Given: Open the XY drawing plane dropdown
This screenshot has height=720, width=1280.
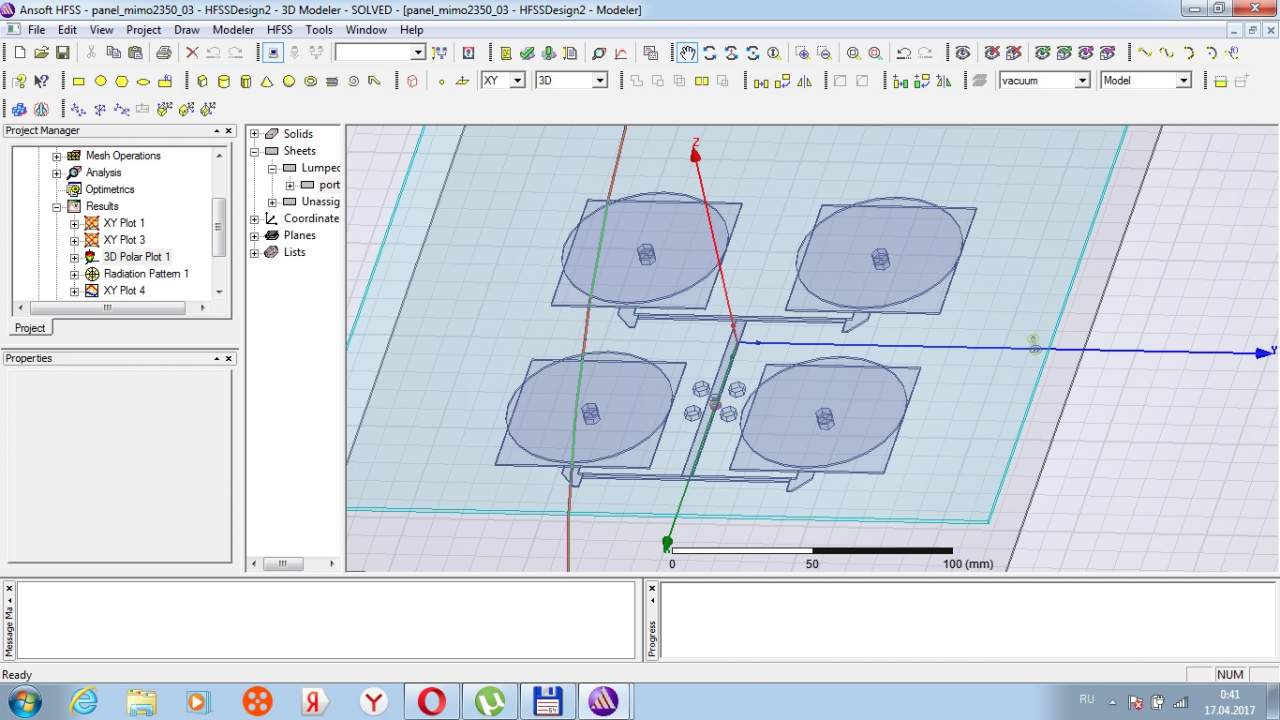Looking at the screenshot, I should pos(517,81).
